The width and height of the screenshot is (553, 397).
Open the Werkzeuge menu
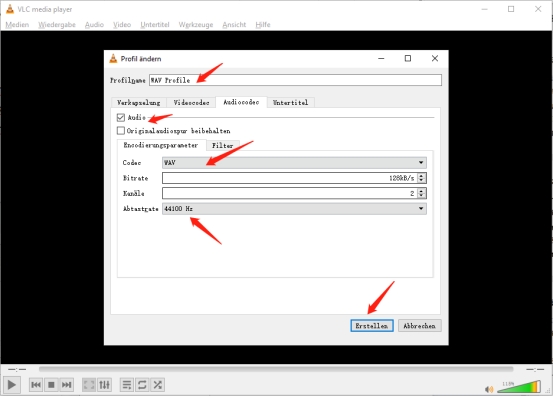pos(196,25)
